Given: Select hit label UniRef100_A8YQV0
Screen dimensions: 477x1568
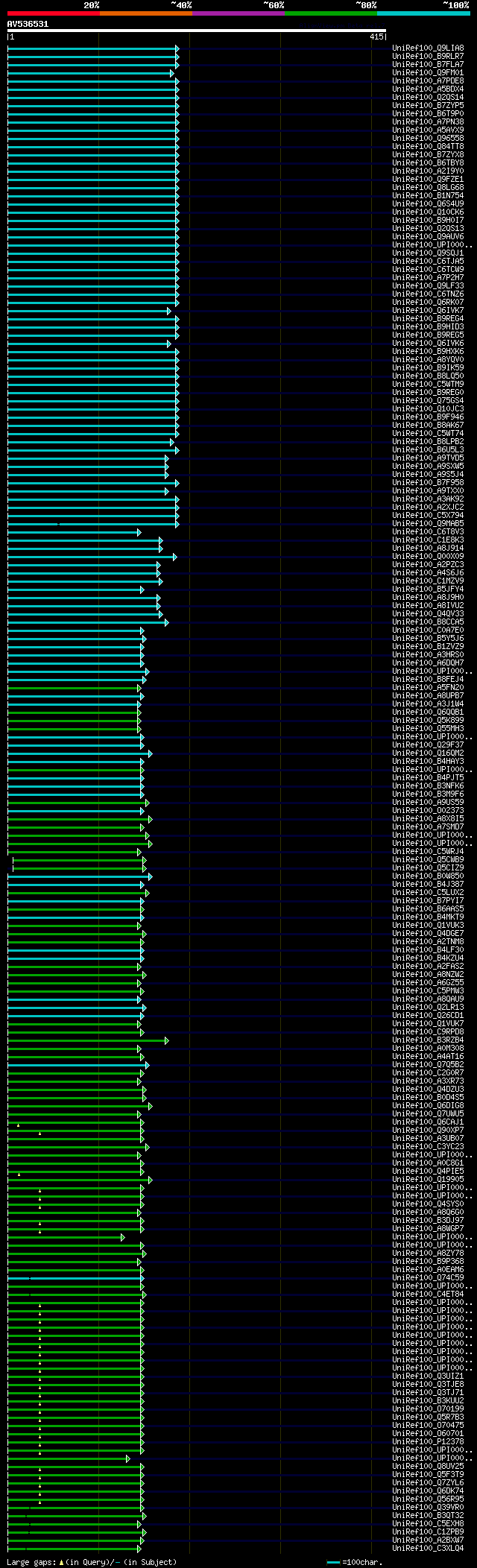Looking at the screenshot, I should tap(428, 360).
